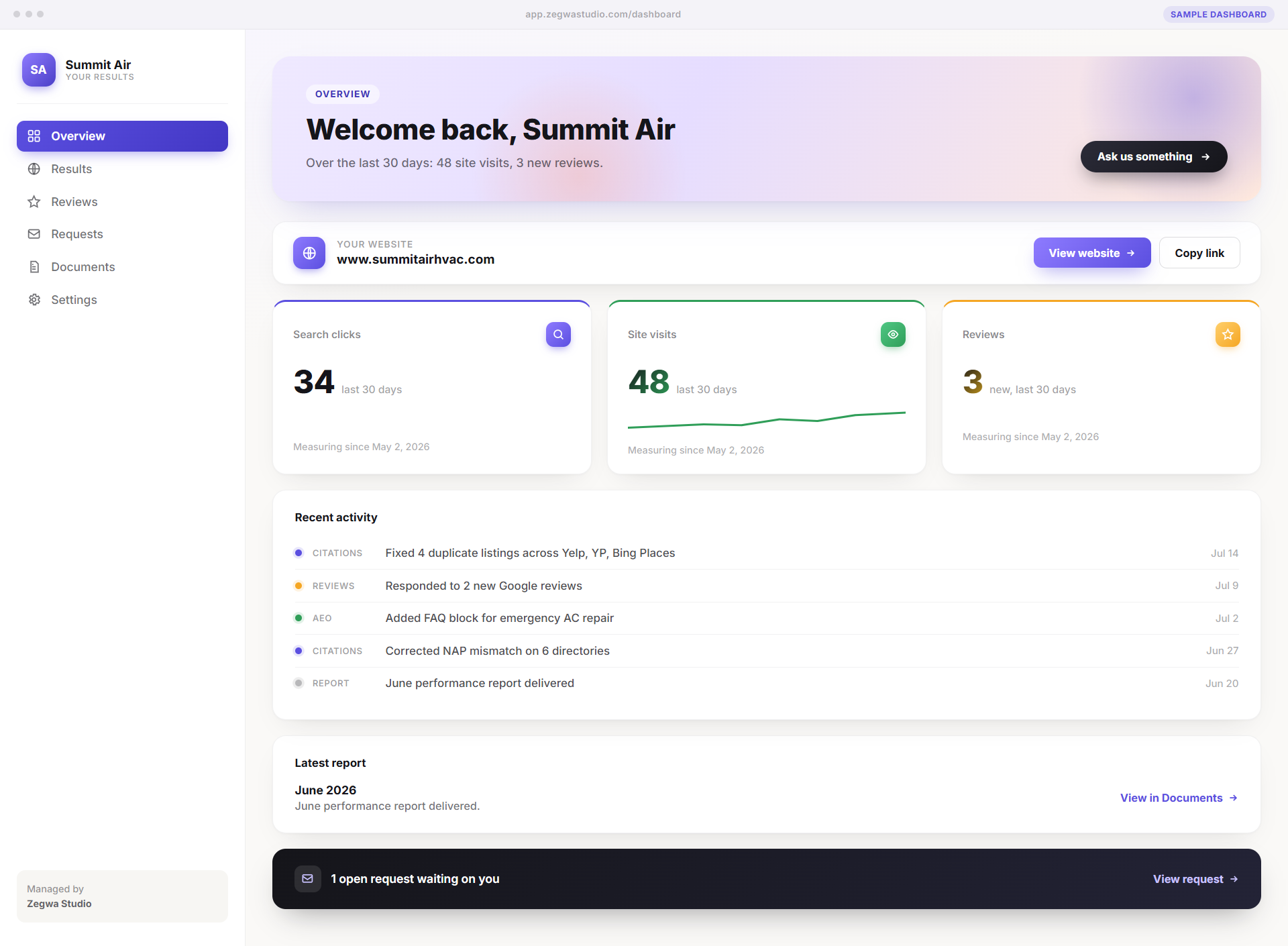1288x946 pixels.
Task: Select www.summitairhvac.com text
Action: point(415,260)
